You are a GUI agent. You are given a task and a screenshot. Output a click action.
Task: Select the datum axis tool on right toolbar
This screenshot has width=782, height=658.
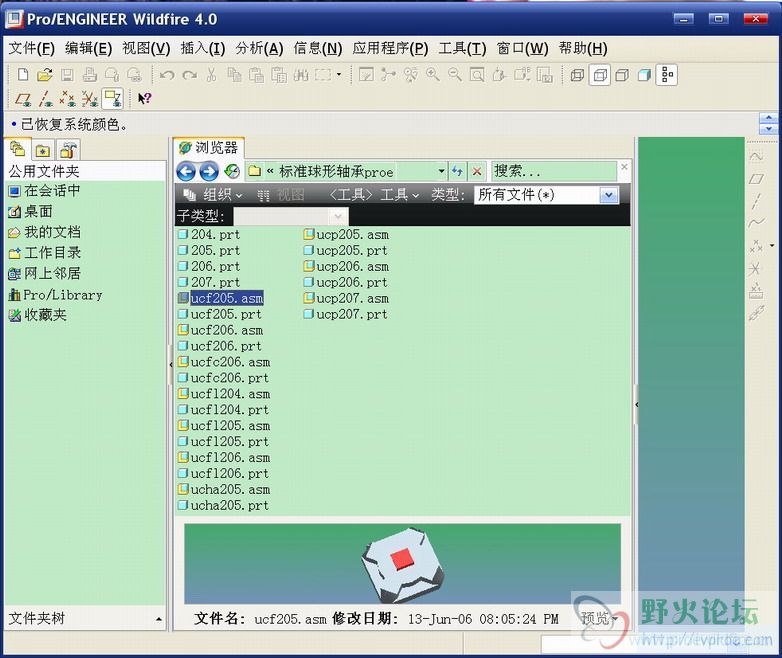[x=757, y=201]
